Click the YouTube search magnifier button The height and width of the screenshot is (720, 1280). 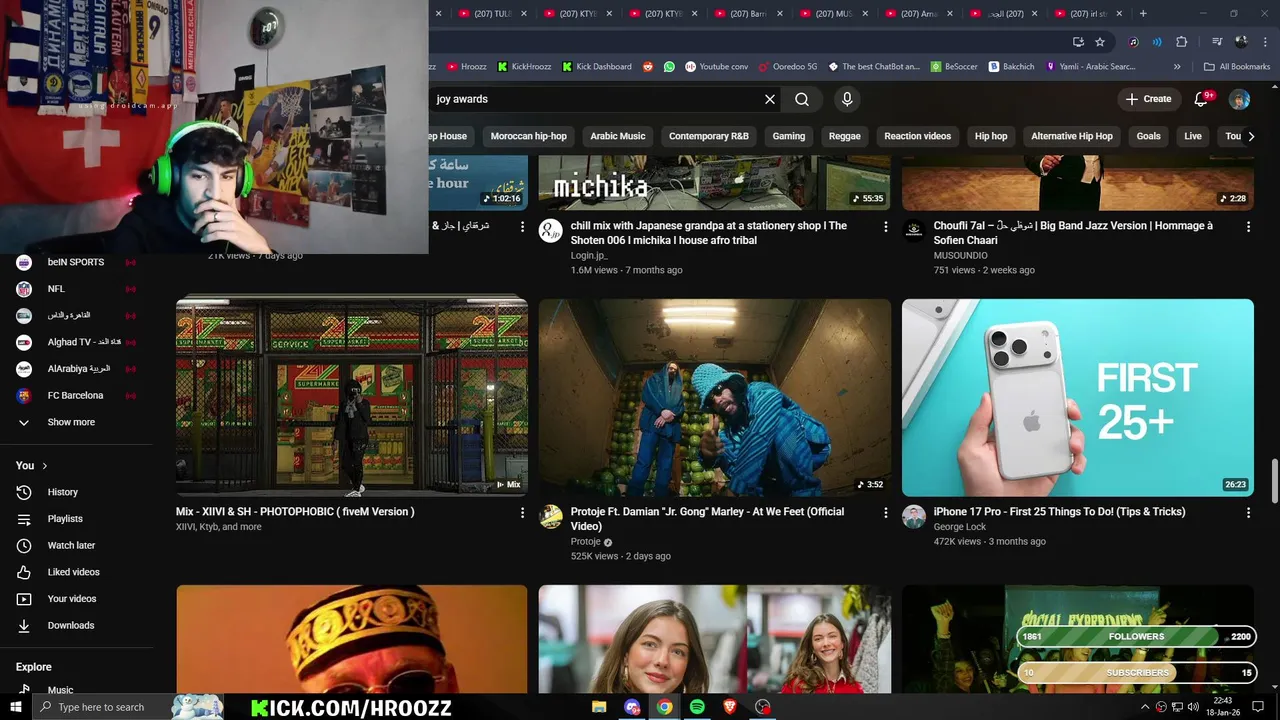click(x=802, y=99)
